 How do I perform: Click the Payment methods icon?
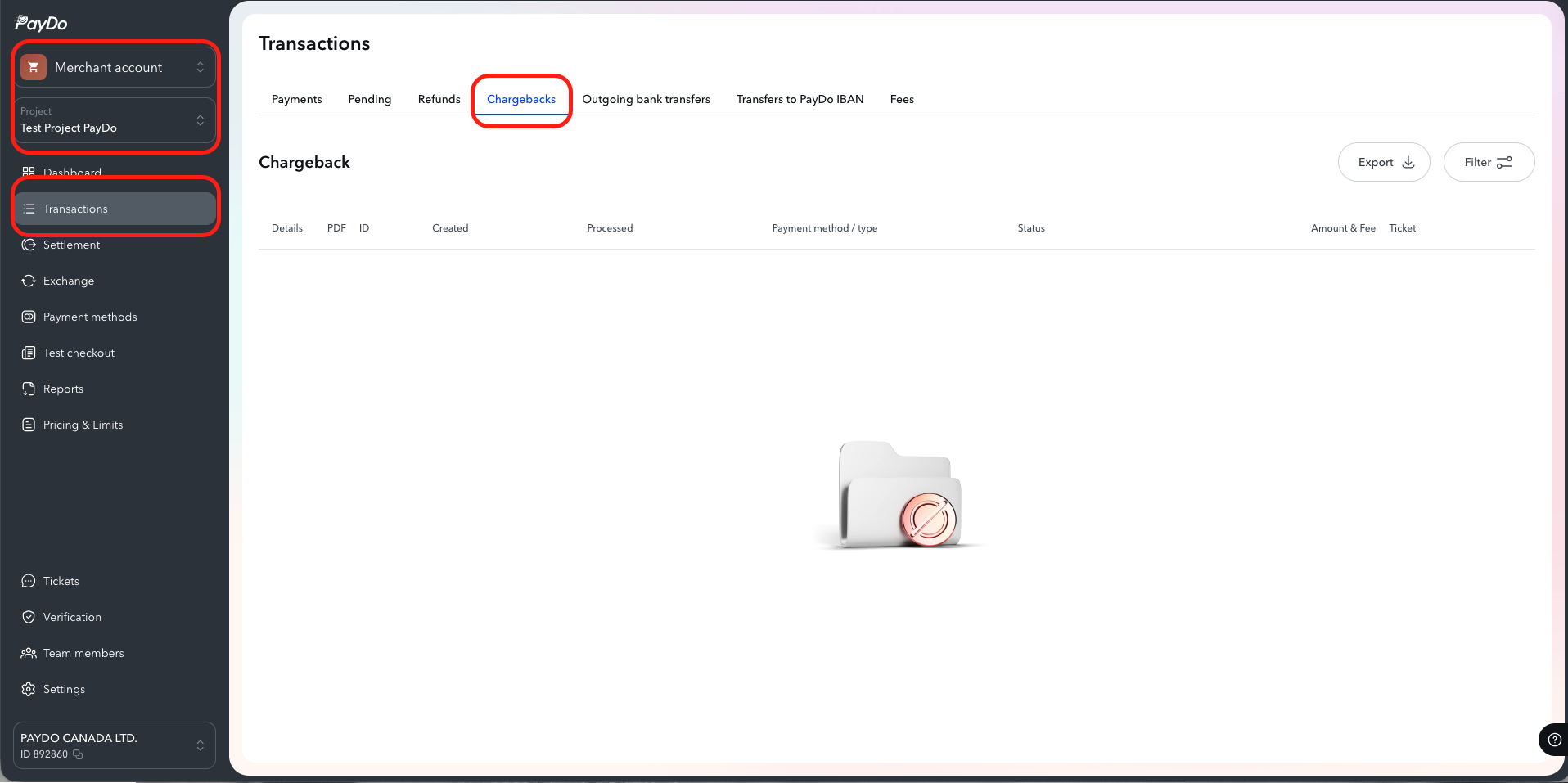[29, 317]
